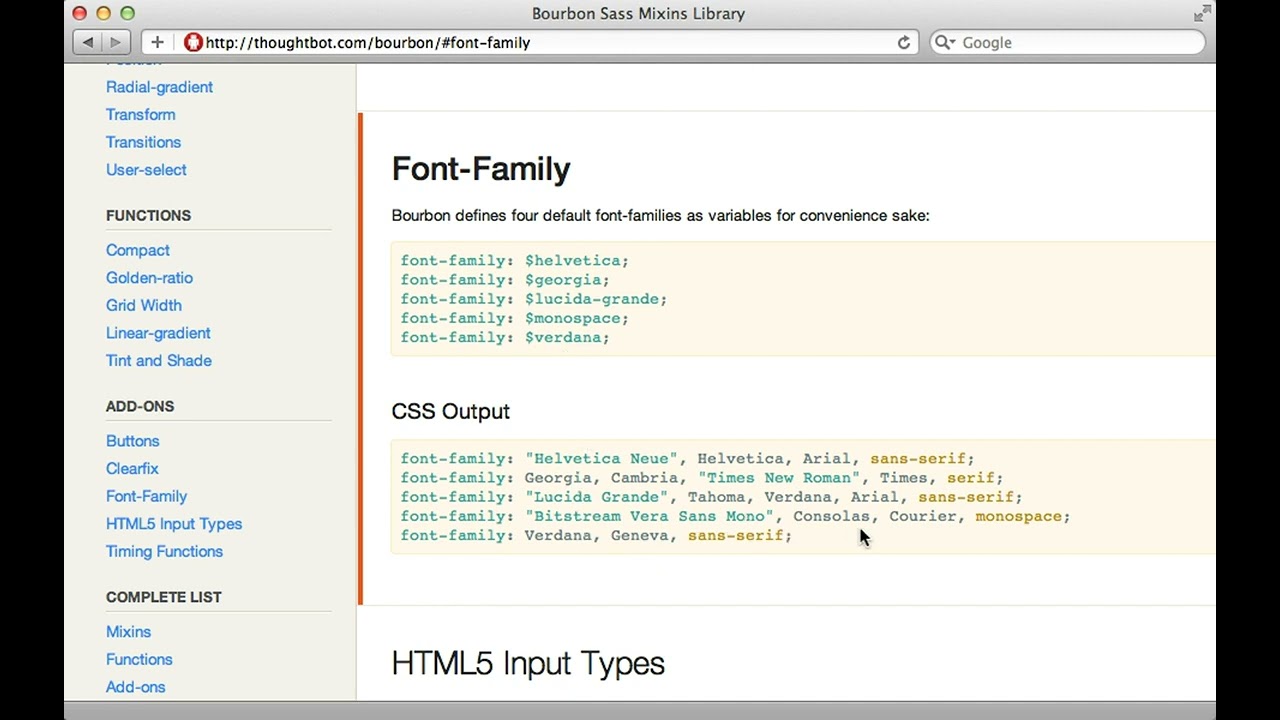Image resolution: width=1280 pixels, height=720 pixels.
Task: Click the $lucida-grande code line
Action: (534, 299)
